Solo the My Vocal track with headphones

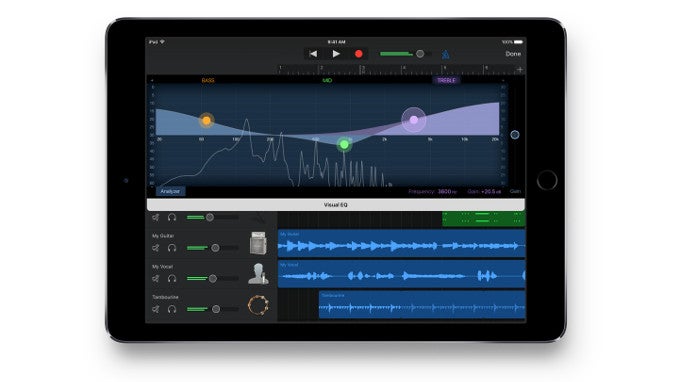click(172, 279)
